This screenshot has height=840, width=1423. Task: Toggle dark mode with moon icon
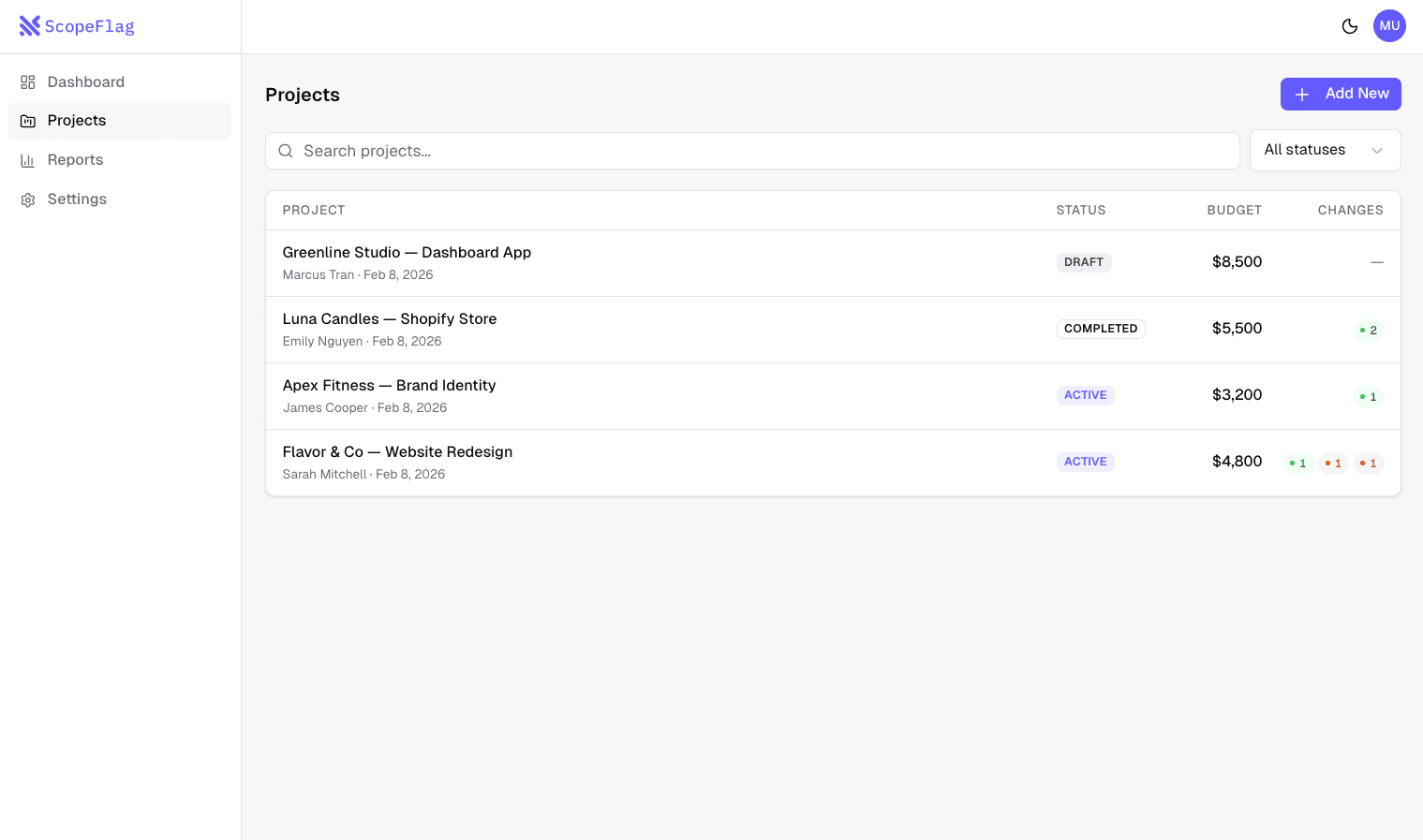pos(1349,26)
